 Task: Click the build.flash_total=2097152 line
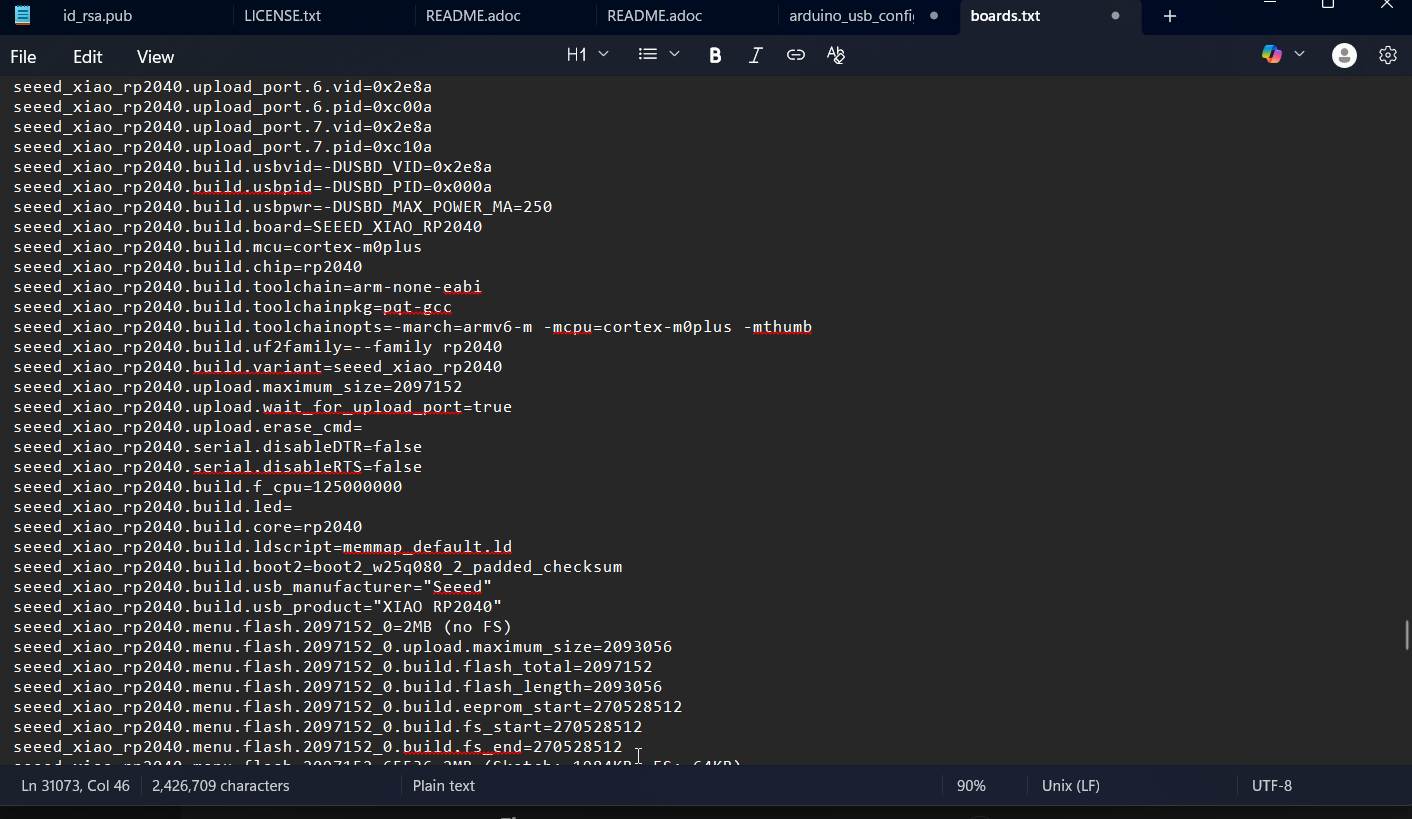point(333,667)
